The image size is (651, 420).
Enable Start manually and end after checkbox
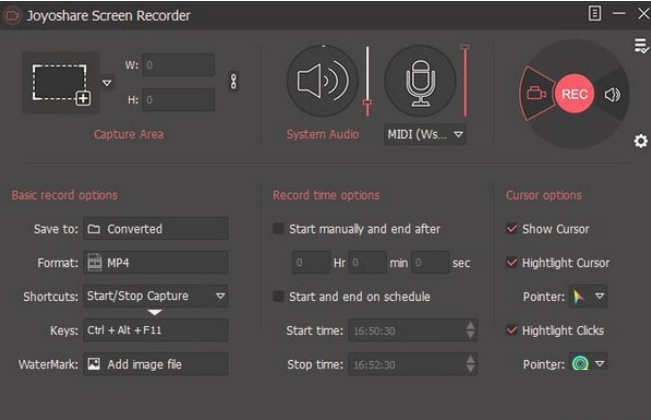tap(278, 228)
